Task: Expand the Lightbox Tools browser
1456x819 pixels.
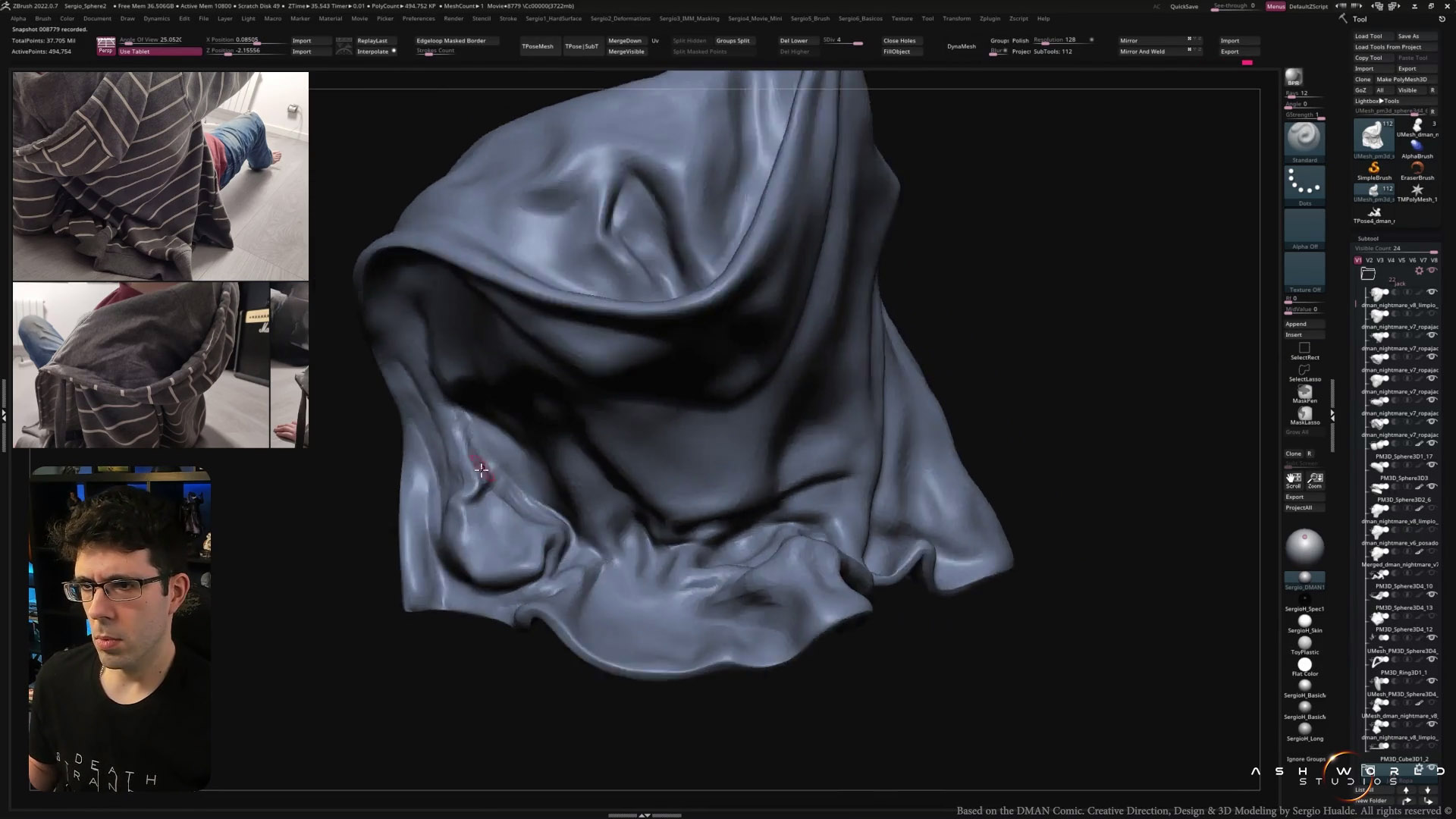Action: (x=1377, y=101)
